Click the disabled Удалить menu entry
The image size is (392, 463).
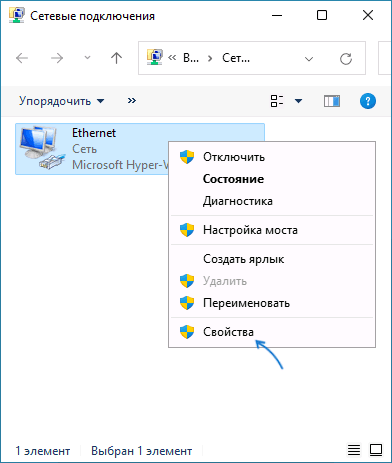pos(273,281)
